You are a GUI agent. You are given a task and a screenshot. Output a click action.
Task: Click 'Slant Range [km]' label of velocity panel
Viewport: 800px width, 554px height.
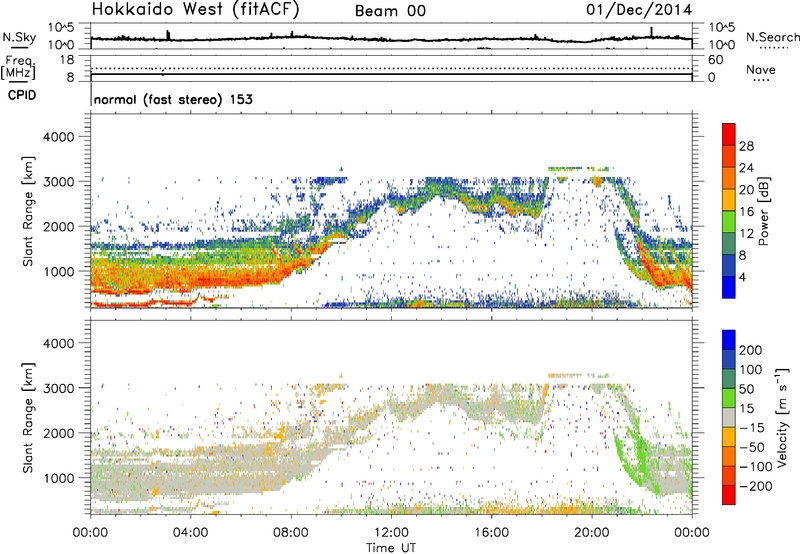(x=28, y=418)
